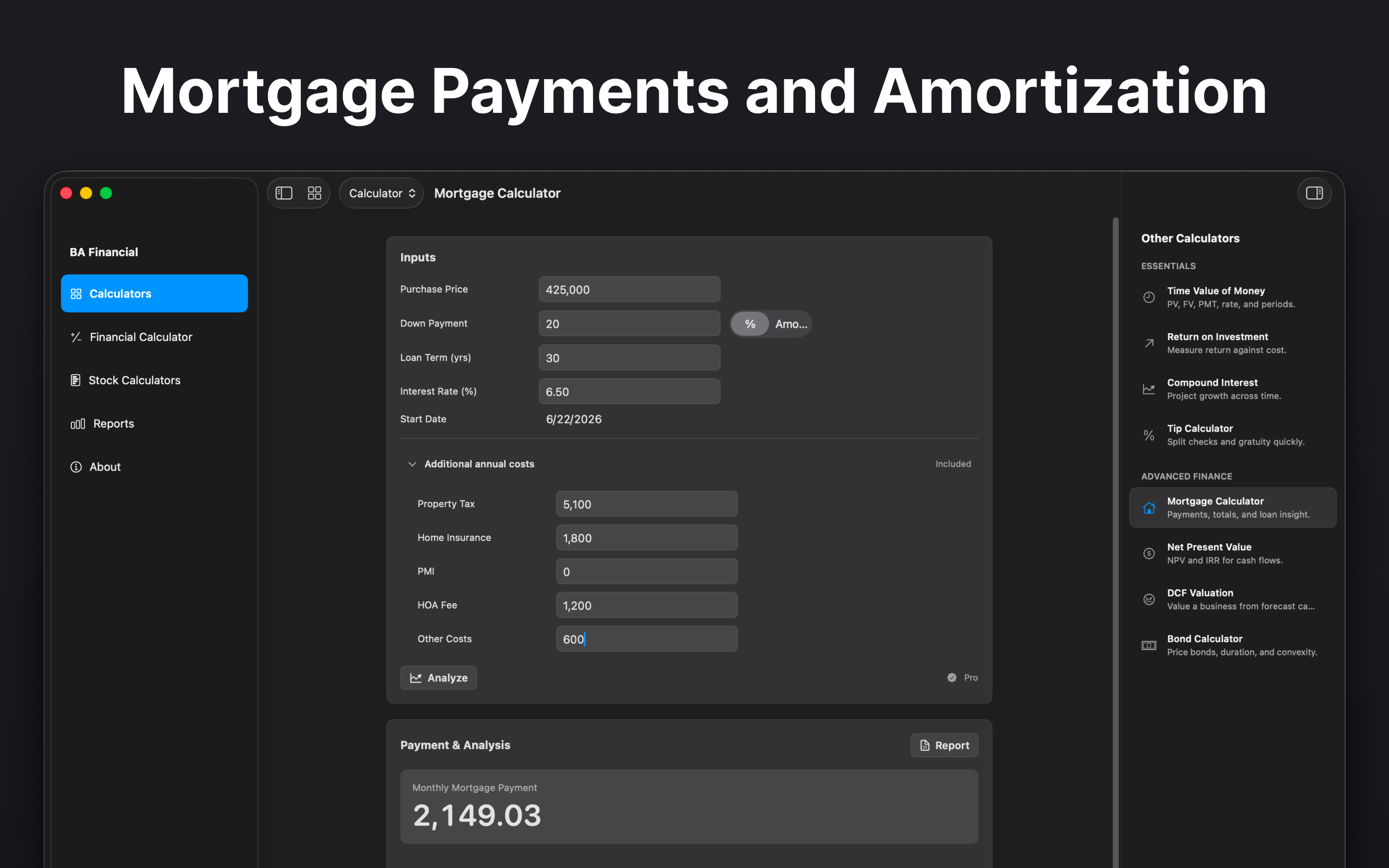Click the Included label
This screenshot has width=1389, height=868.
pos(953,464)
